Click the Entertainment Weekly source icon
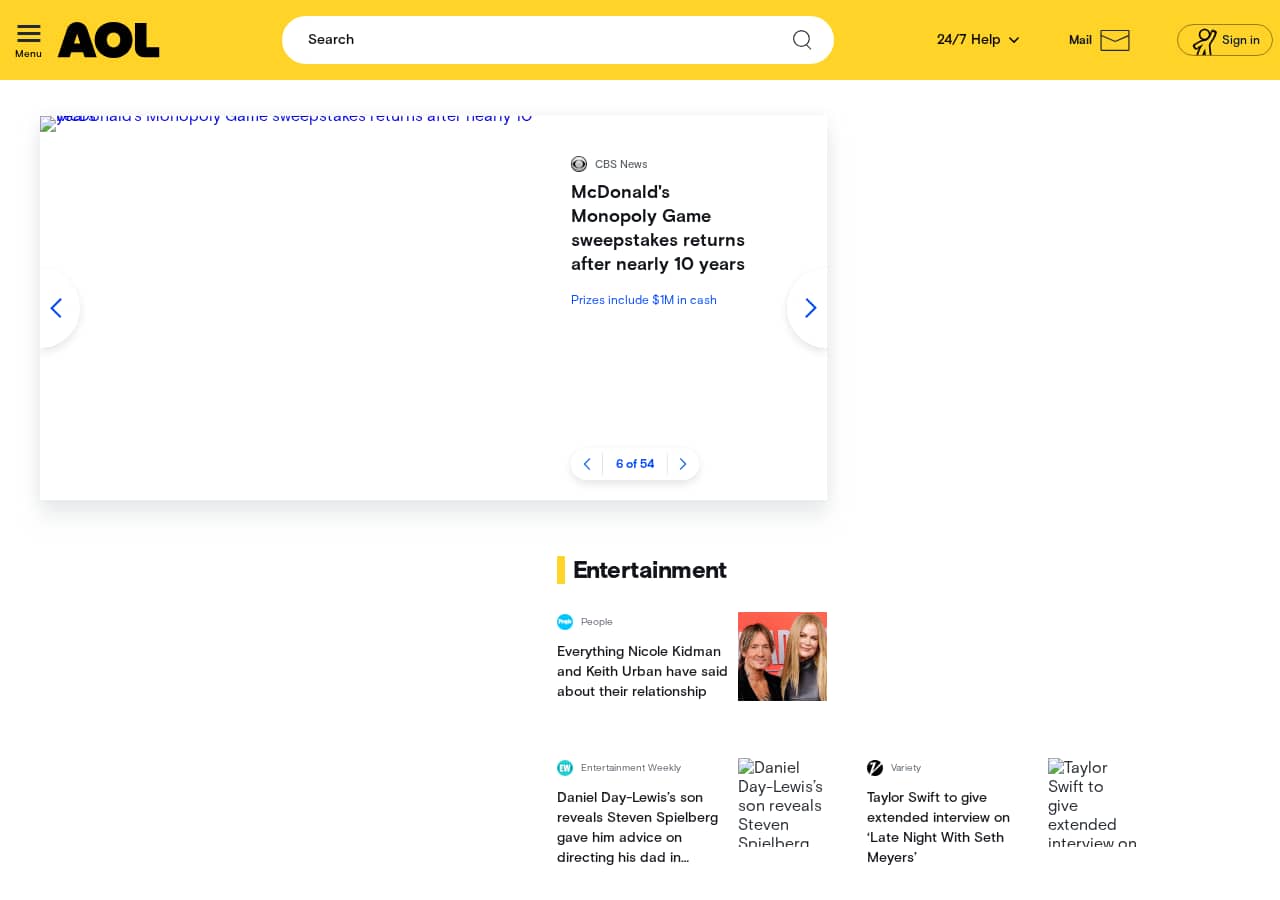The image size is (1280, 900). [x=565, y=768]
